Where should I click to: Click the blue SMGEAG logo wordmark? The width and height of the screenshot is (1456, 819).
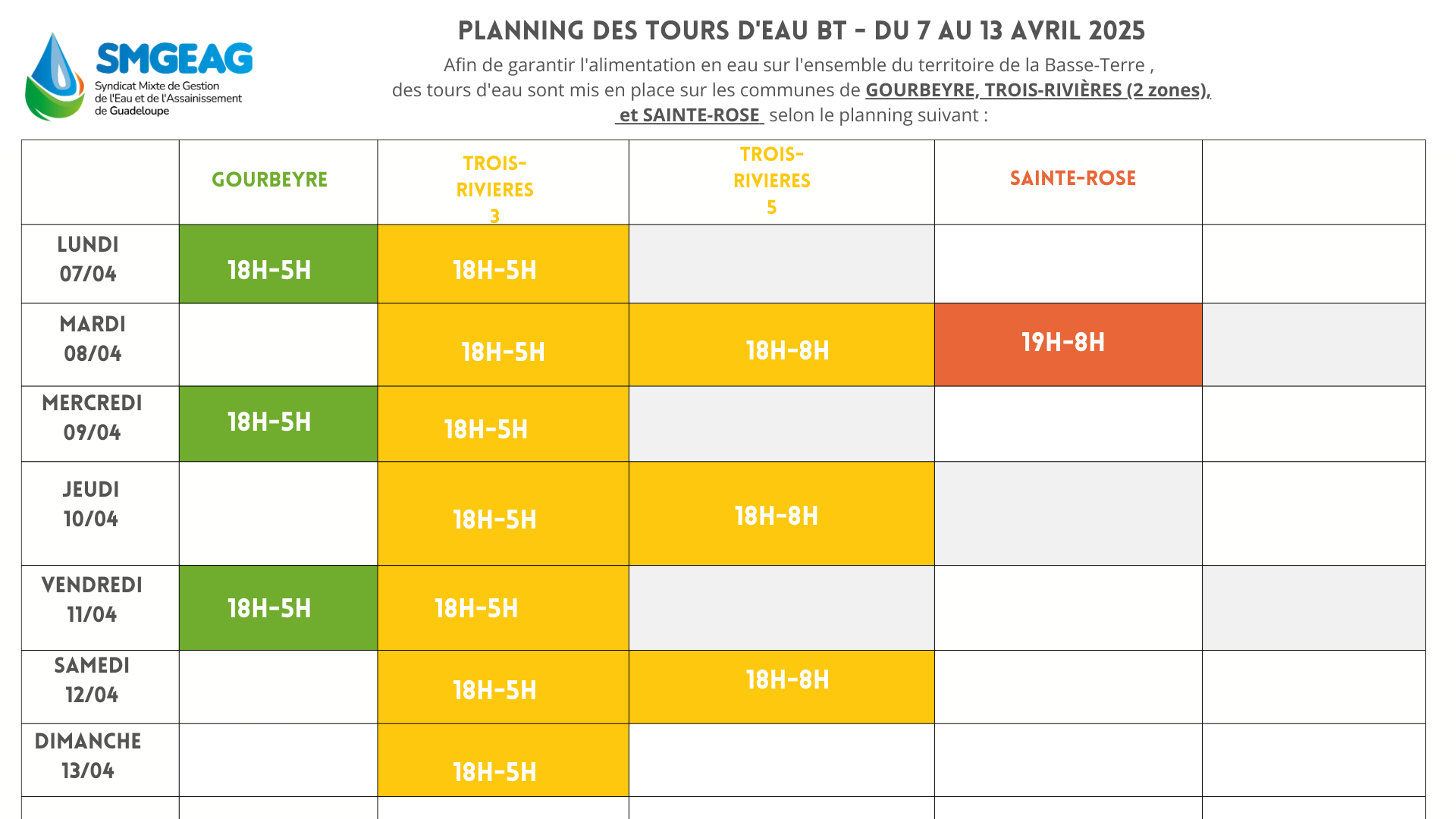(x=174, y=59)
